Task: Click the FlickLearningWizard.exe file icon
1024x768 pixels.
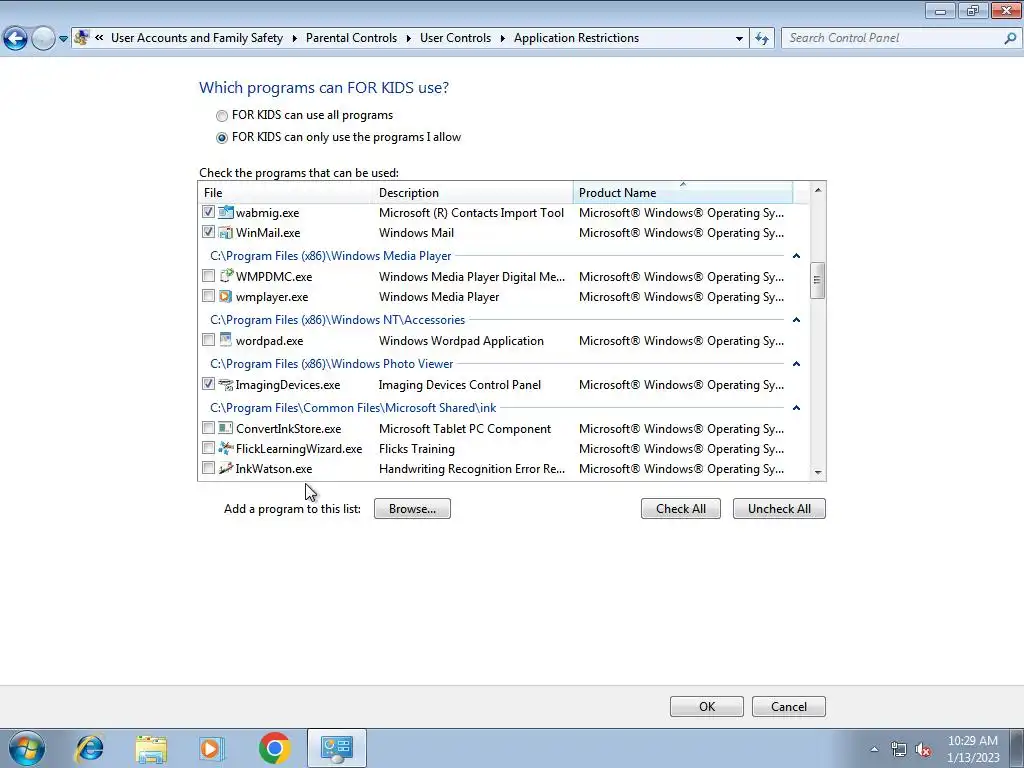Action: tap(226, 449)
